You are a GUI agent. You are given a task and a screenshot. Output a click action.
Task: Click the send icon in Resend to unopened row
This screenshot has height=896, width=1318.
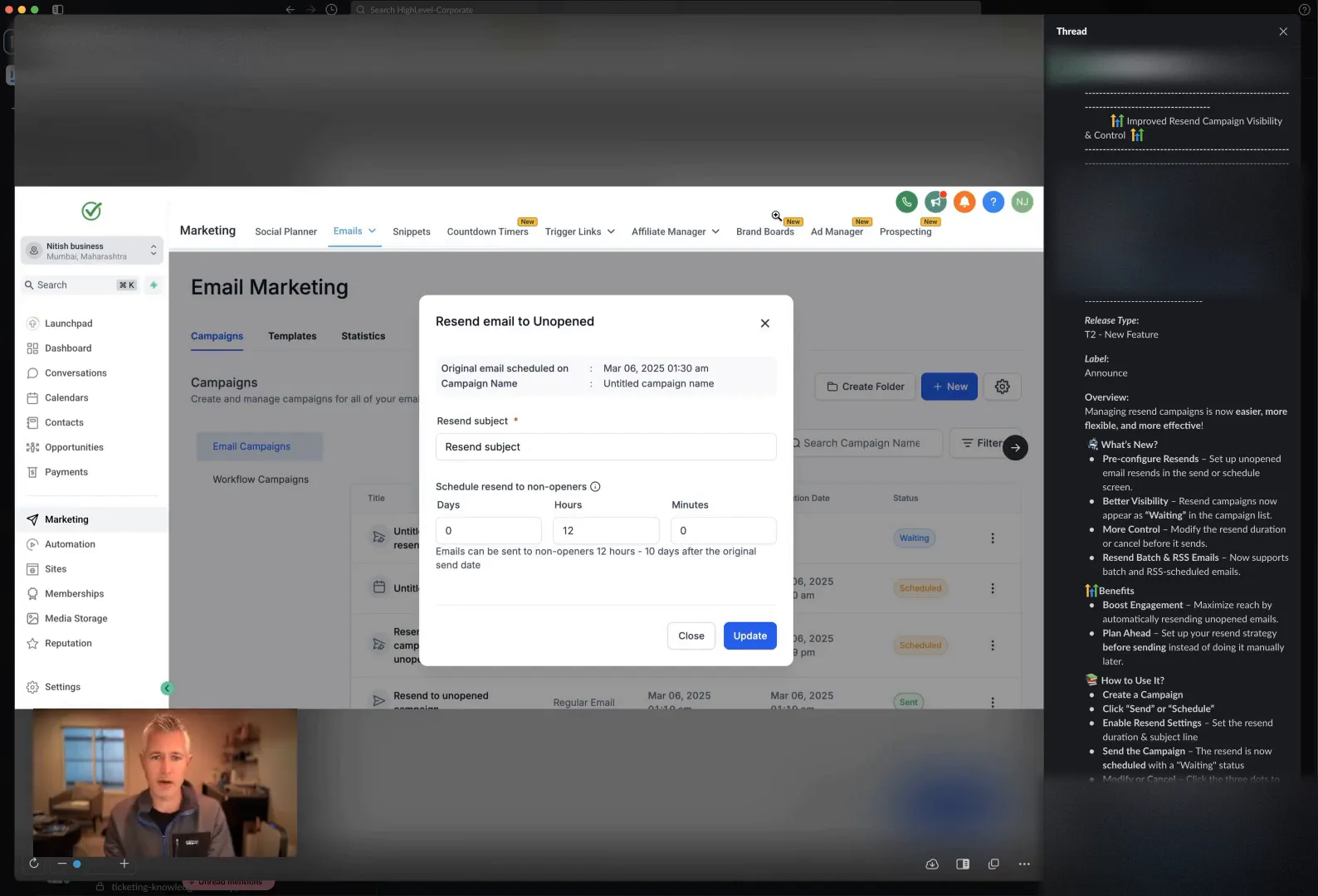point(379,701)
